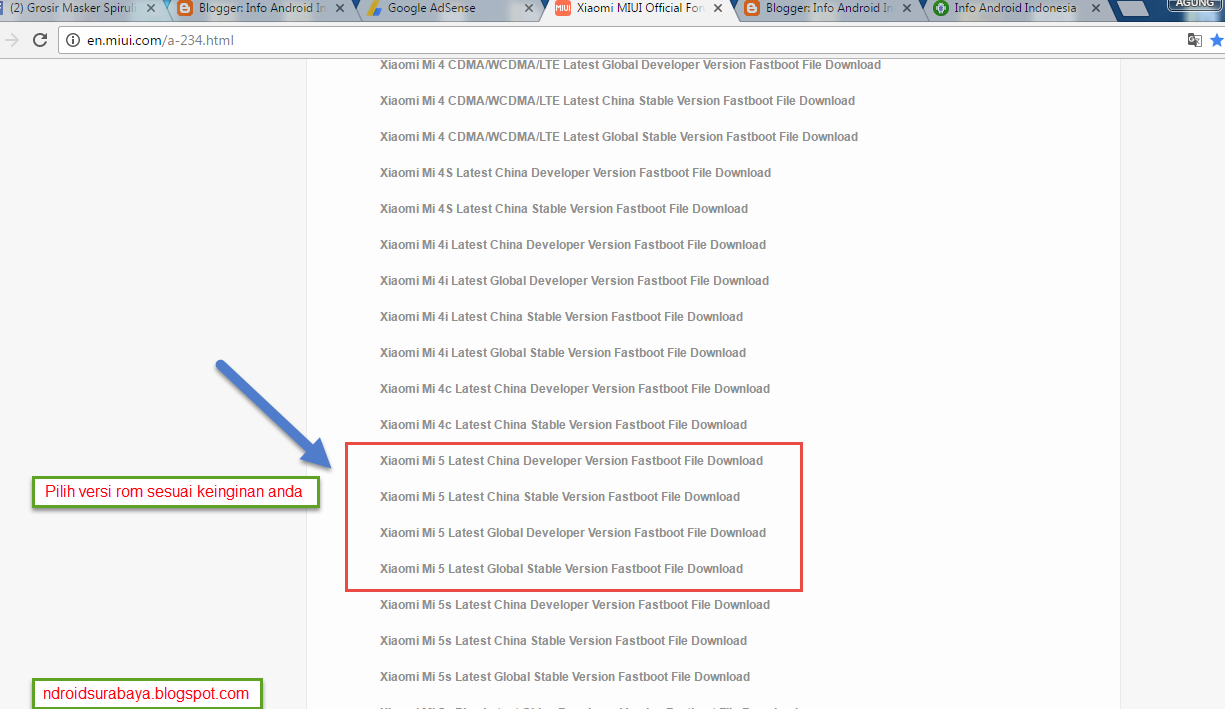Select the Xiaomi MIUI Official Forum tab
The height and width of the screenshot is (709, 1225).
pos(640,9)
